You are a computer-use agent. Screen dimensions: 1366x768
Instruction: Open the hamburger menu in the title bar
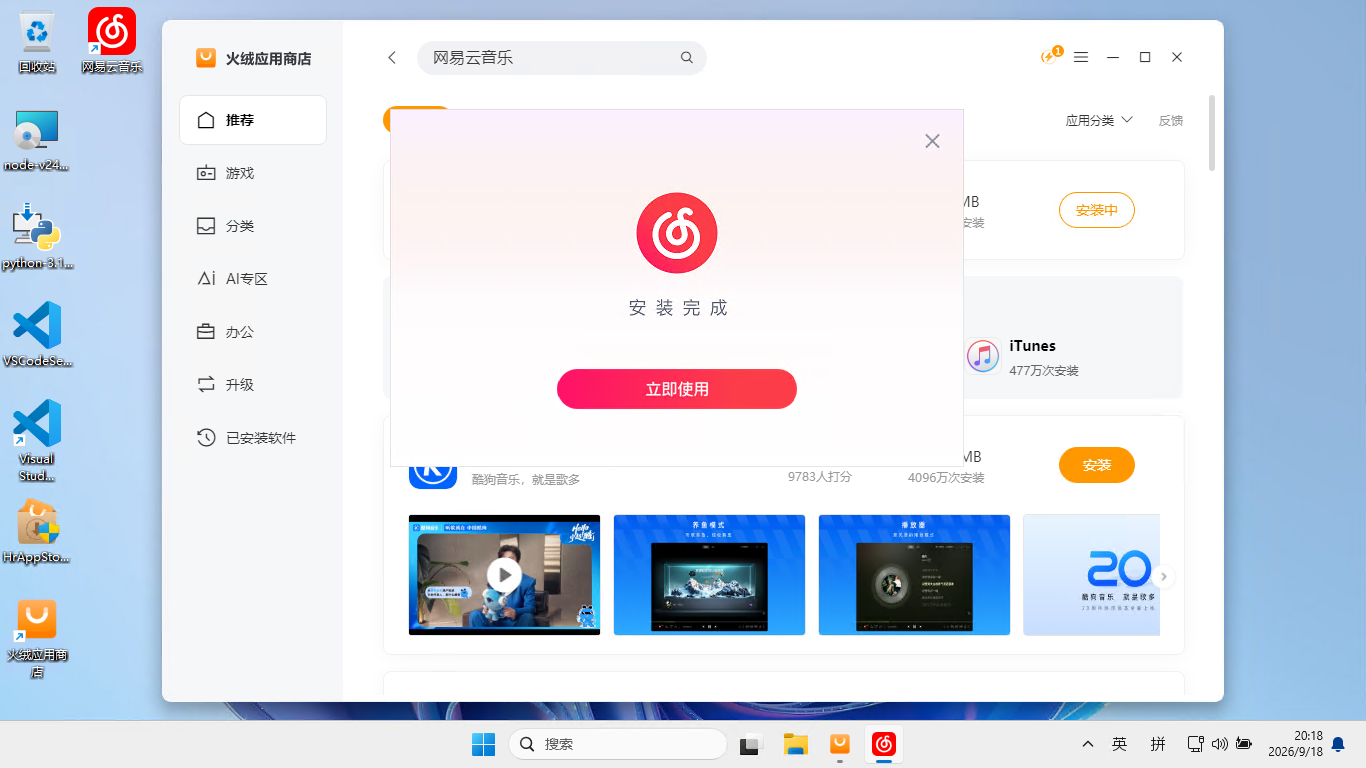tap(1081, 58)
